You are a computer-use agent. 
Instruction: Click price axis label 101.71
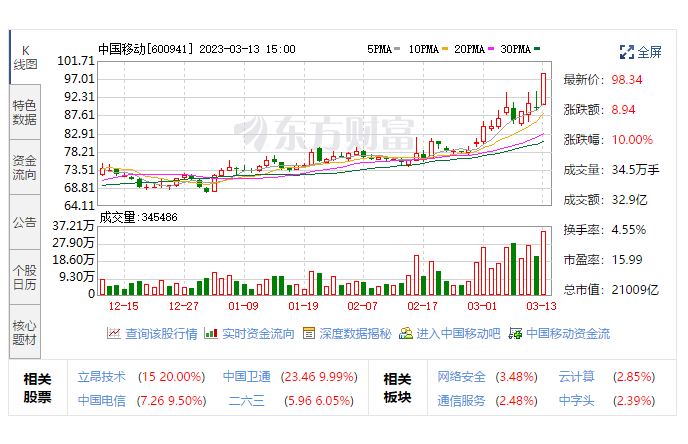pyautogui.click(x=76, y=61)
